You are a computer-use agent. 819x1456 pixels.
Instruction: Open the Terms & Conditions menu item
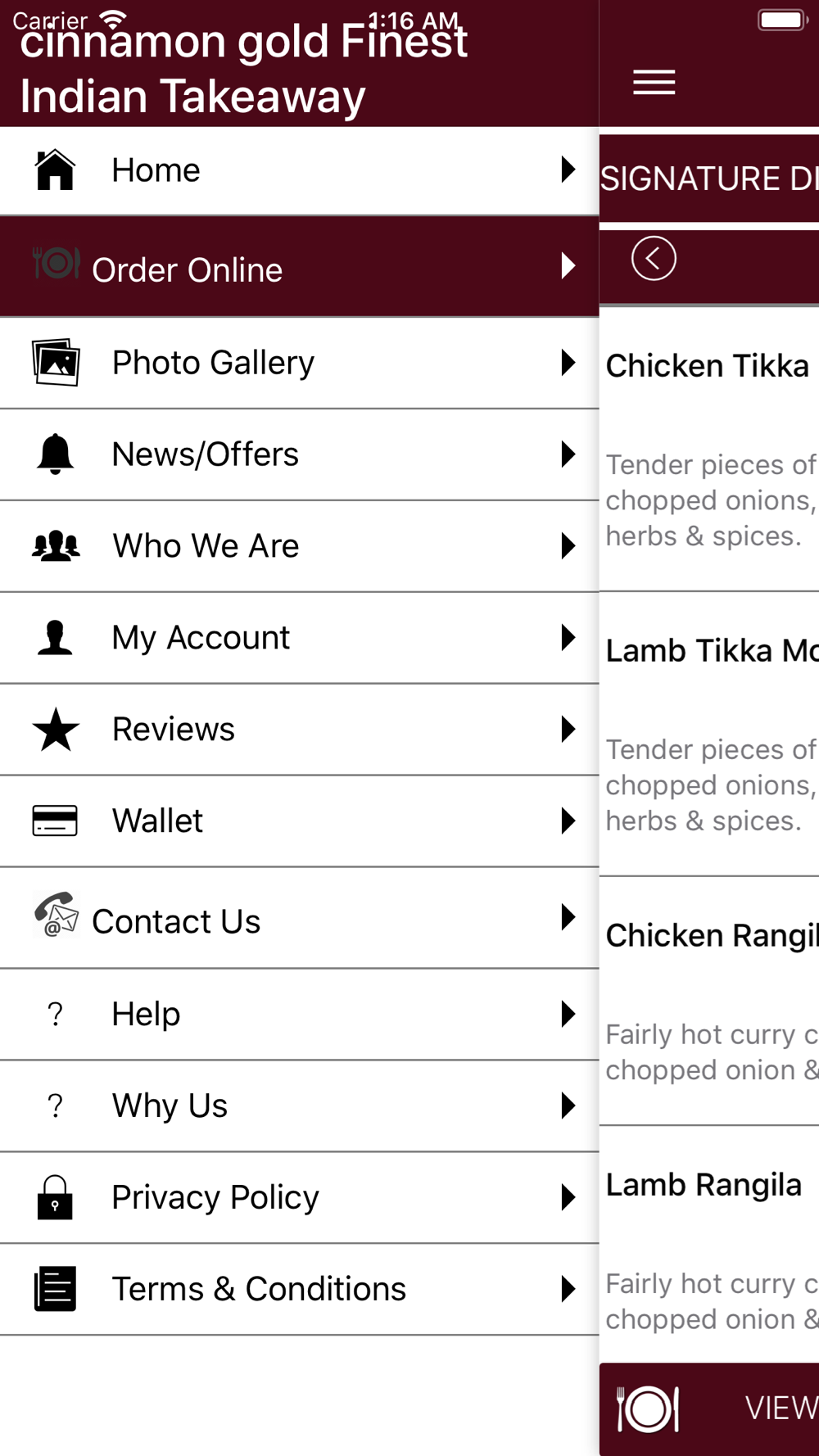[300, 1289]
